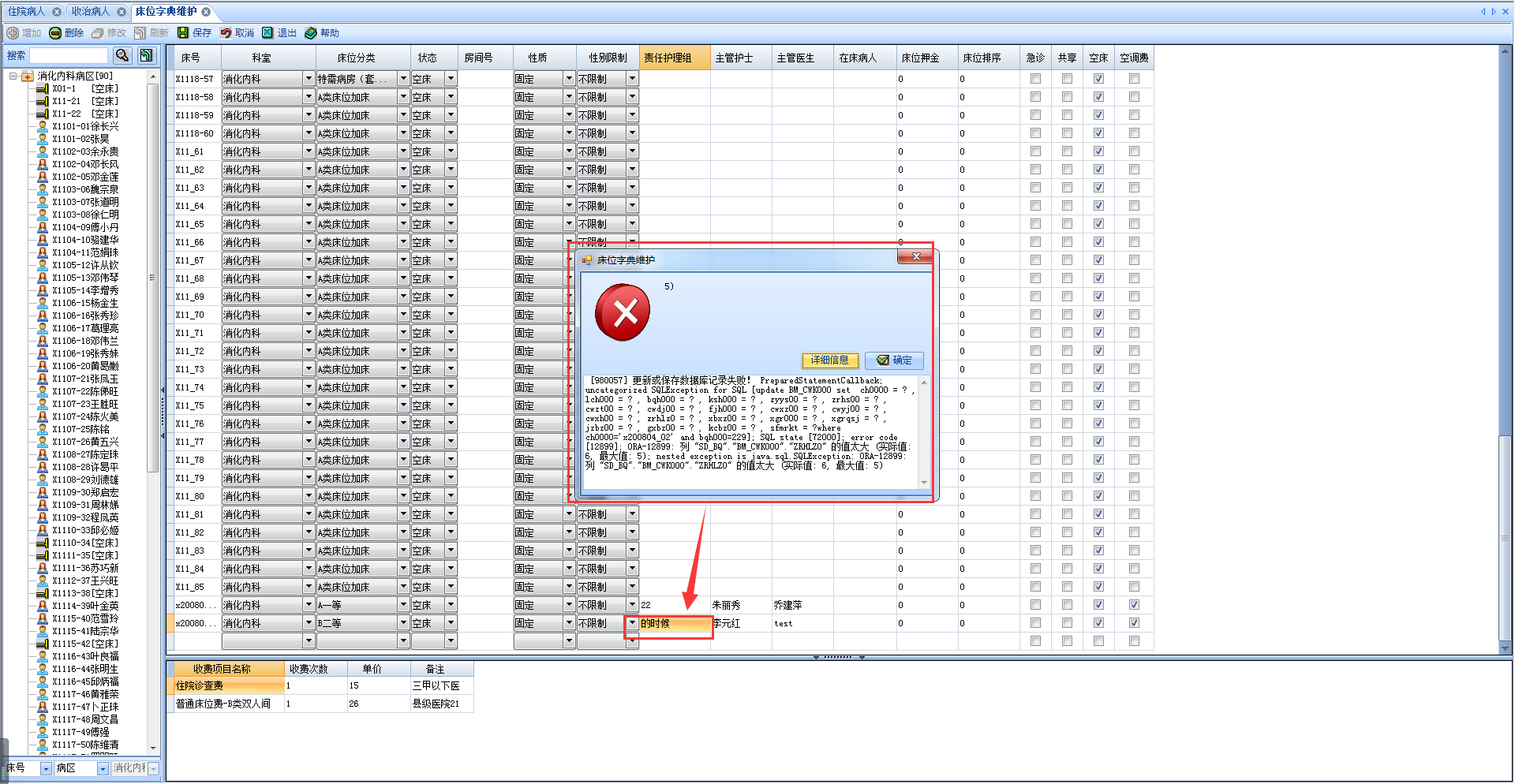This screenshot has height=784, width=1515.
Task: Click the 取消 (cancel) toolbar icon
Action: coord(226,33)
